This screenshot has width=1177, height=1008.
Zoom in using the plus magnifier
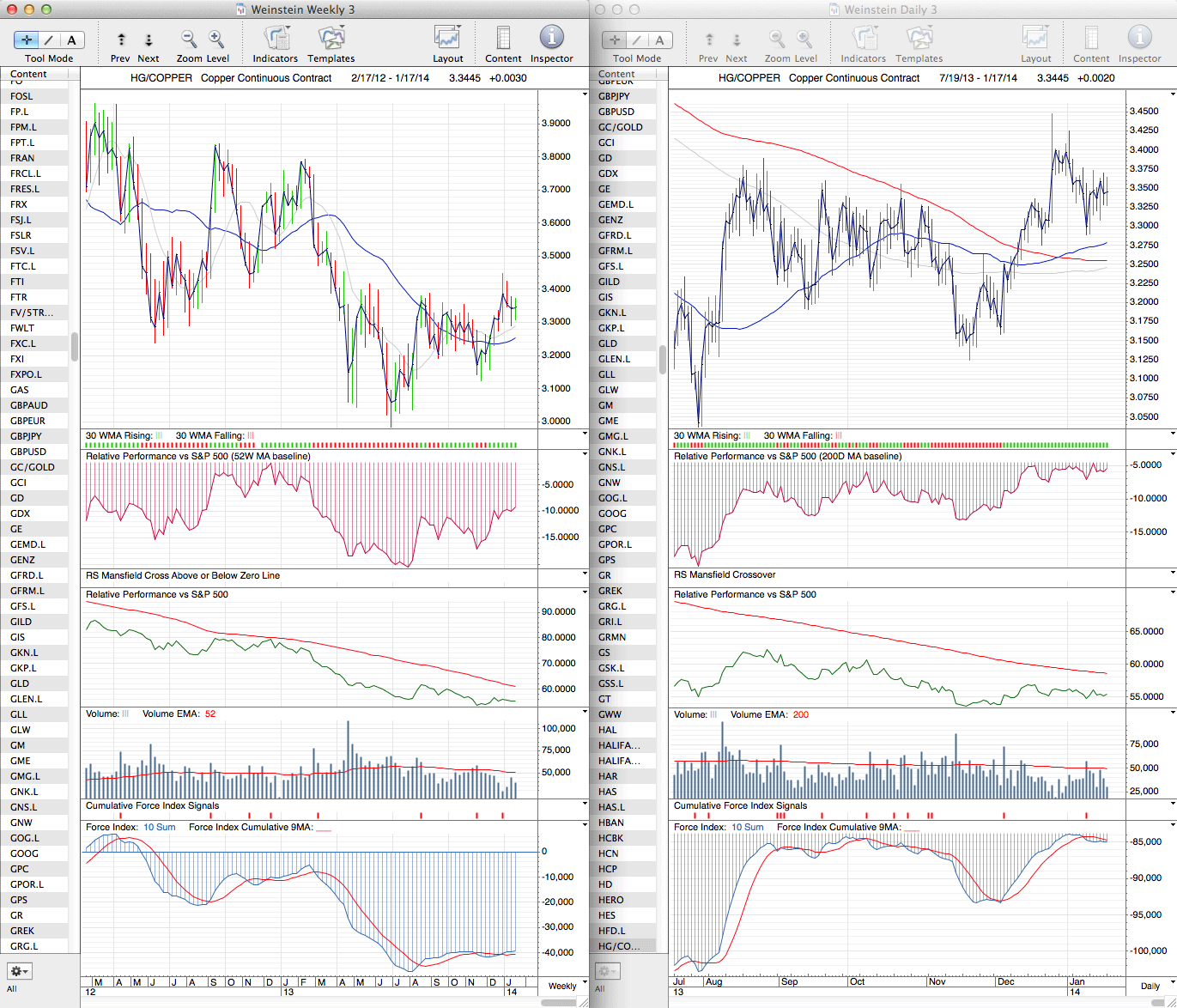pyautogui.click(x=216, y=39)
